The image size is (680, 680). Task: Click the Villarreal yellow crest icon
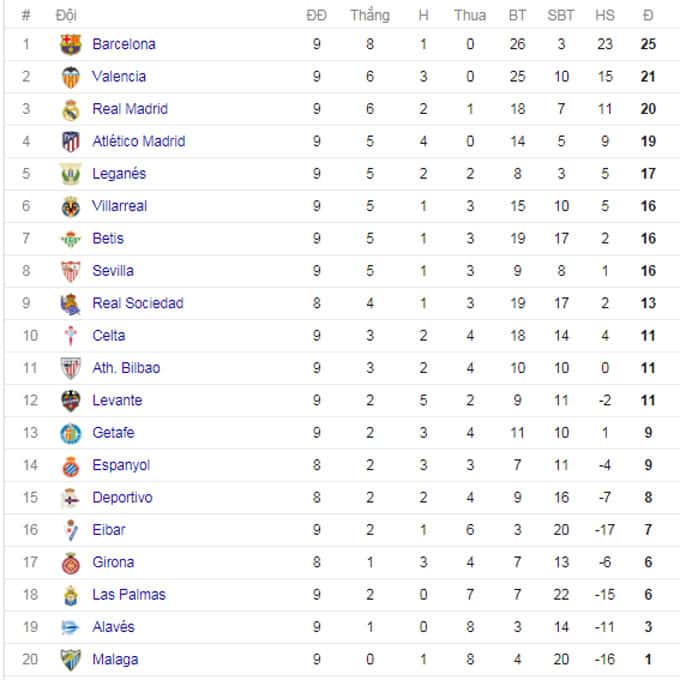point(70,206)
